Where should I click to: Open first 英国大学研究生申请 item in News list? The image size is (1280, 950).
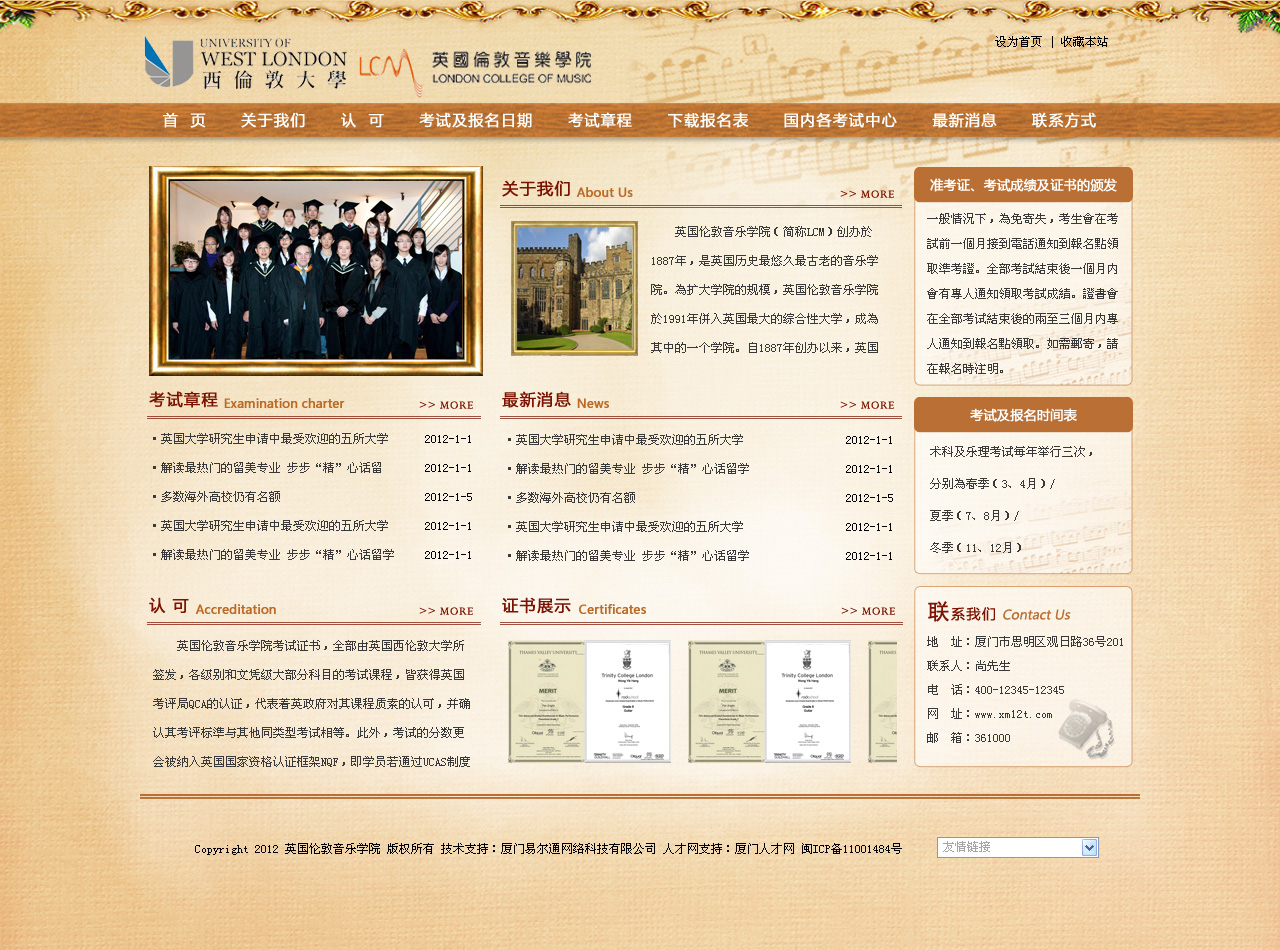tap(629, 440)
